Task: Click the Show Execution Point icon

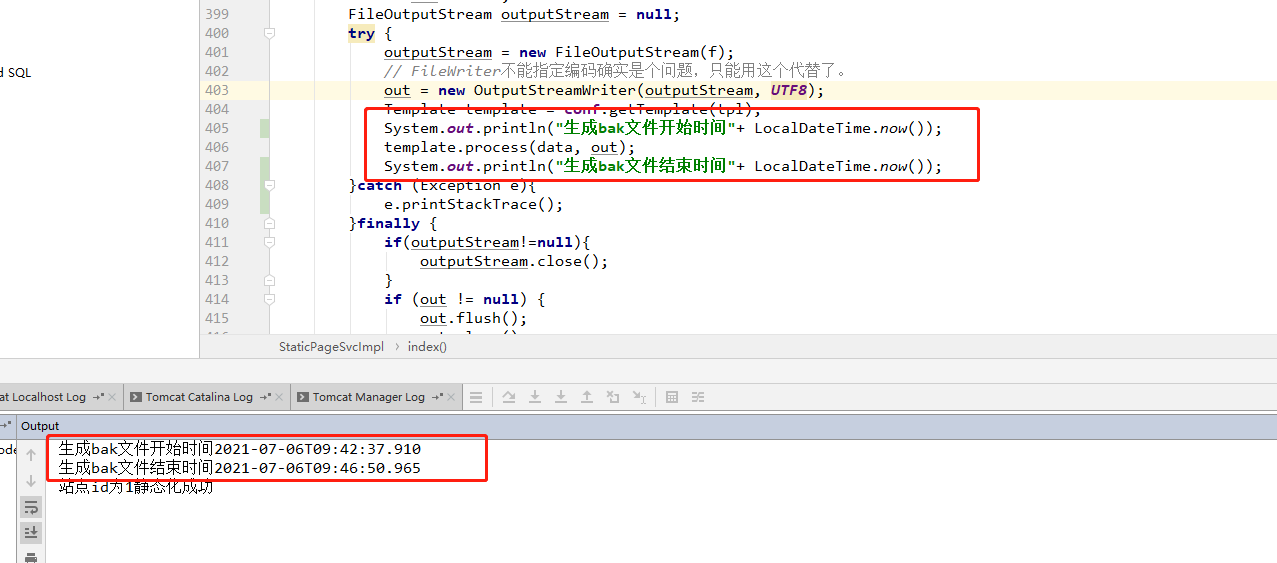Action: coord(476,397)
